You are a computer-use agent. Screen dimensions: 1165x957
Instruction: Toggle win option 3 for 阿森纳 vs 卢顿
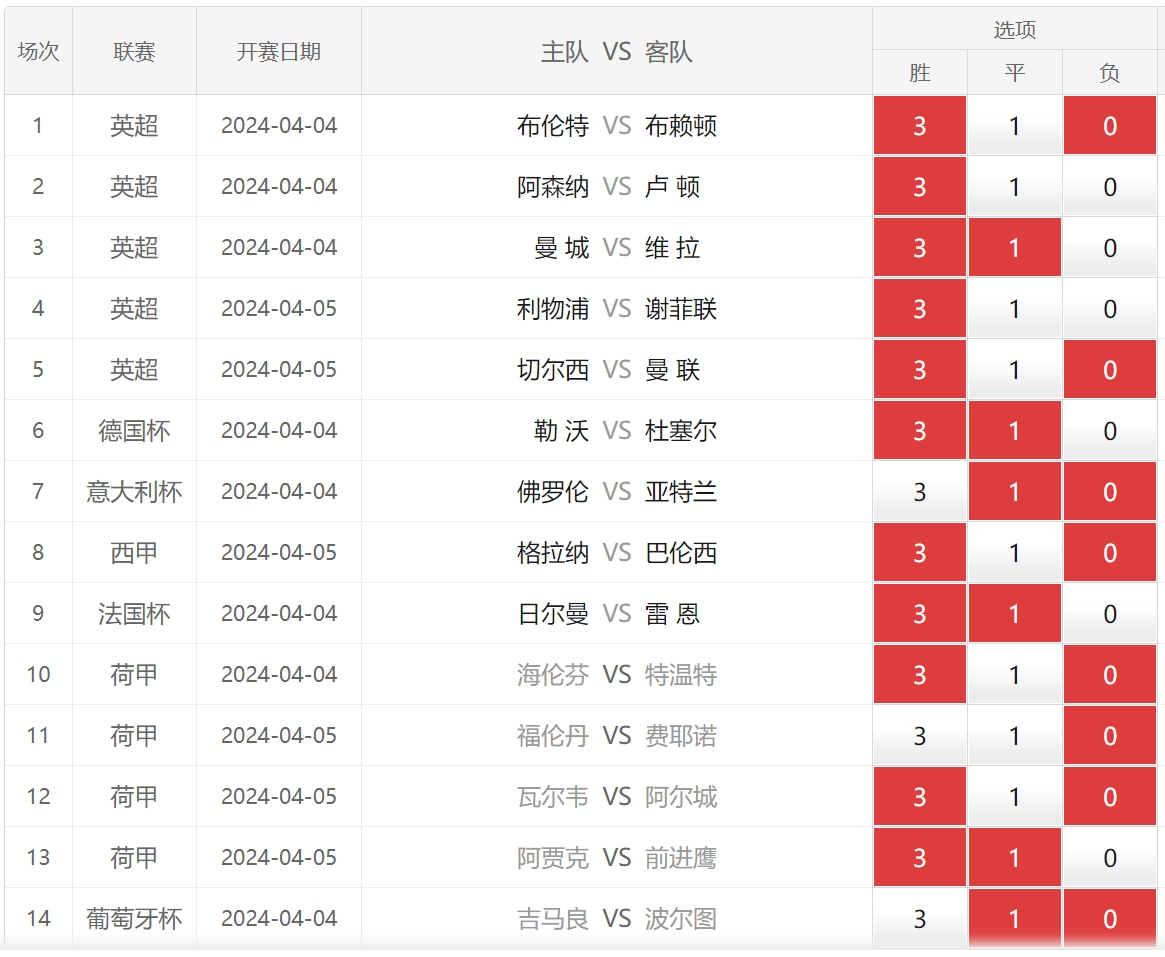point(920,186)
